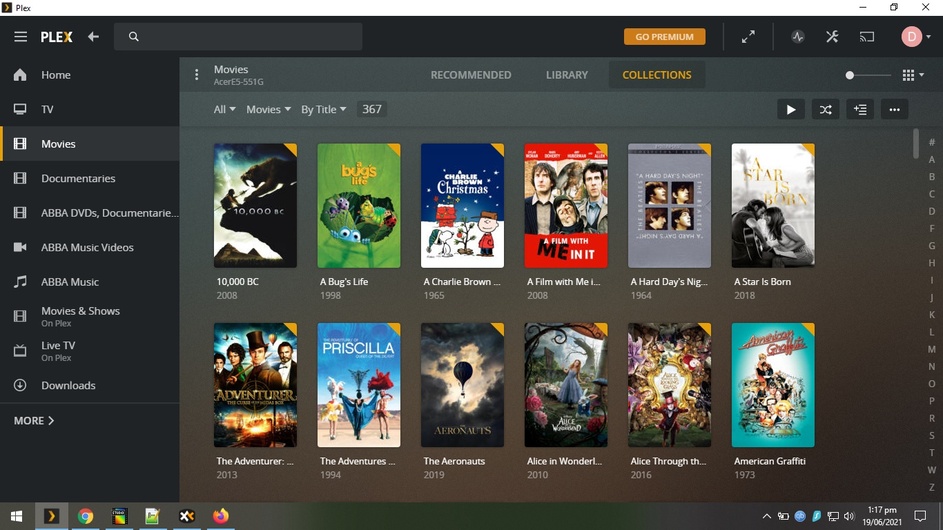Viewport: 943px width, 530px height.
Task: Jump to letter M in index
Action: click(932, 349)
